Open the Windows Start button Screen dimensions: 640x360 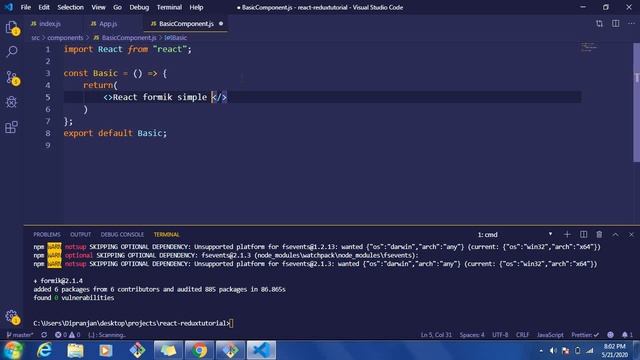coord(13,350)
